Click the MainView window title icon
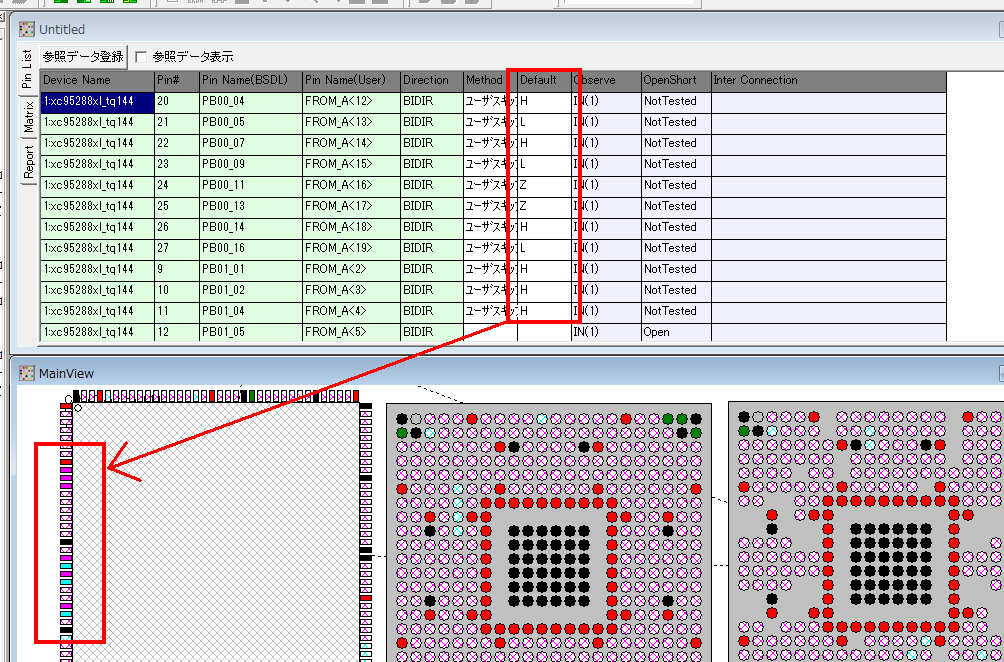The width and height of the screenshot is (1004, 662). pyautogui.click(x=27, y=373)
